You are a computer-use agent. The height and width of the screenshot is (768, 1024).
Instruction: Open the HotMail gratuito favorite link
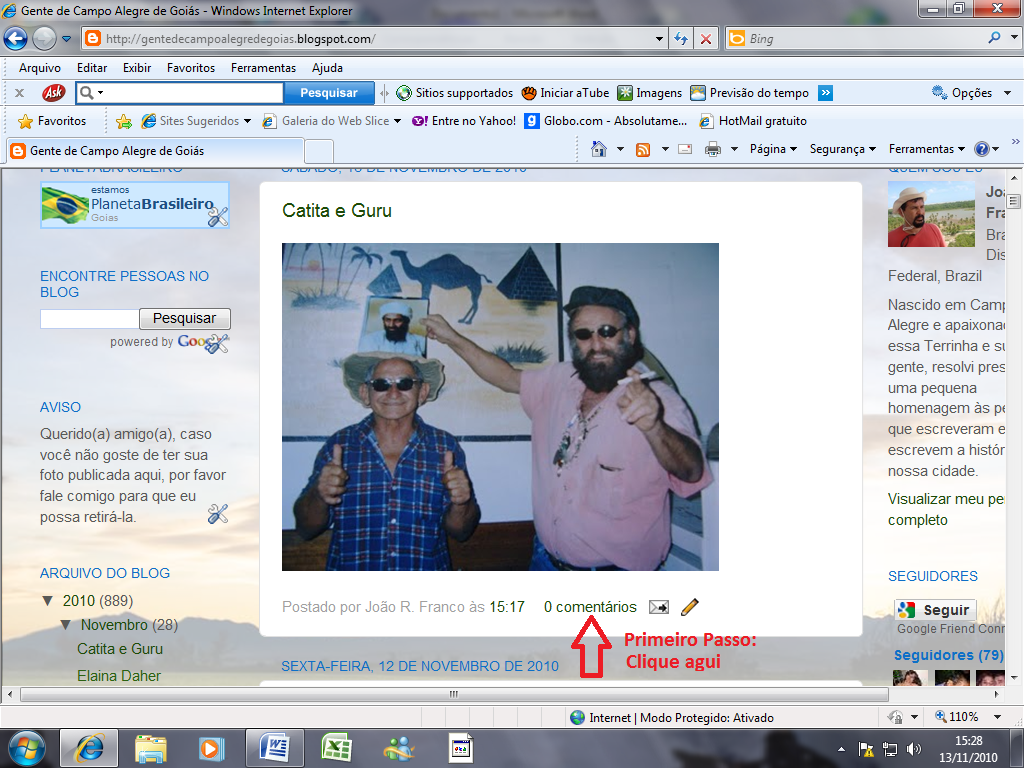(753, 121)
